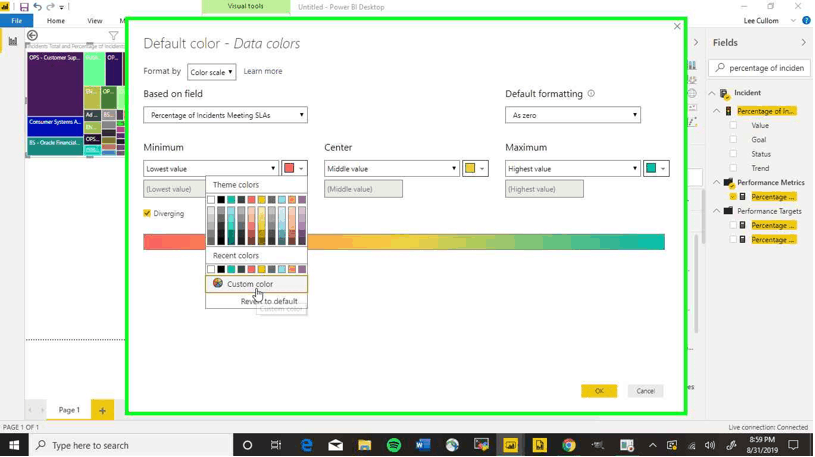Click the Default formatting info icon

591,94
